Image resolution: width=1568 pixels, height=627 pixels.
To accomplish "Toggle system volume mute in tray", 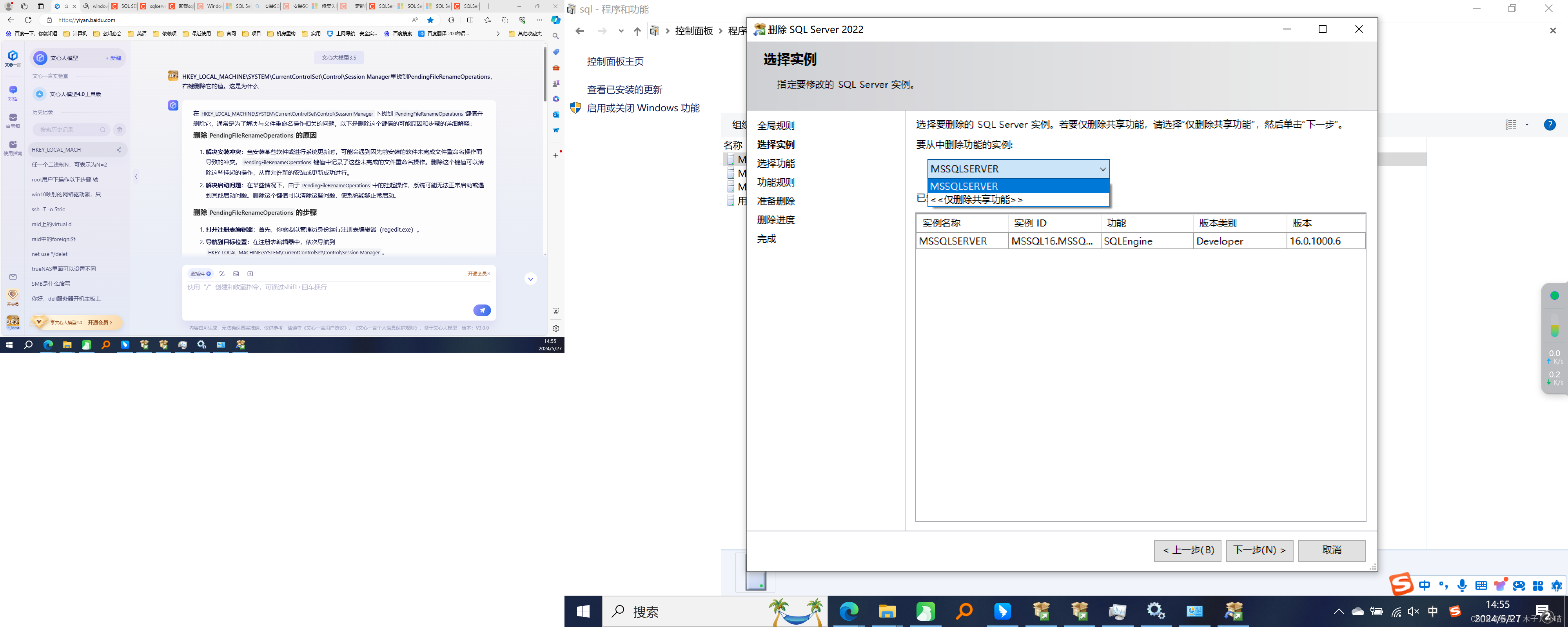I will pyautogui.click(x=1414, y=612).
